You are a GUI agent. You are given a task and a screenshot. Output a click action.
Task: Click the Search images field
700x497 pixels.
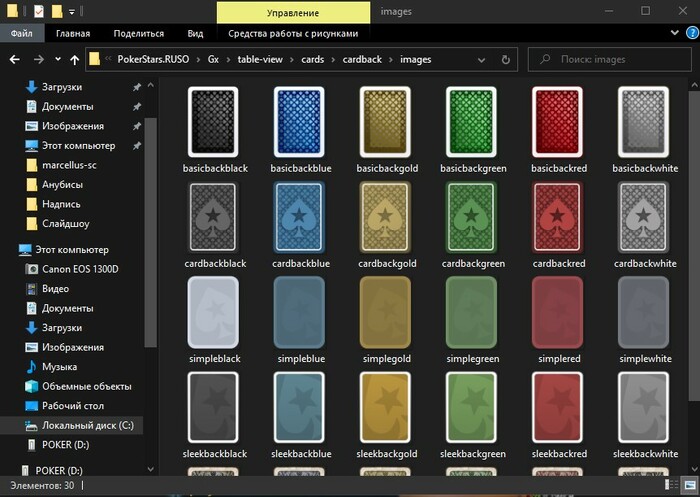(610, 59)
